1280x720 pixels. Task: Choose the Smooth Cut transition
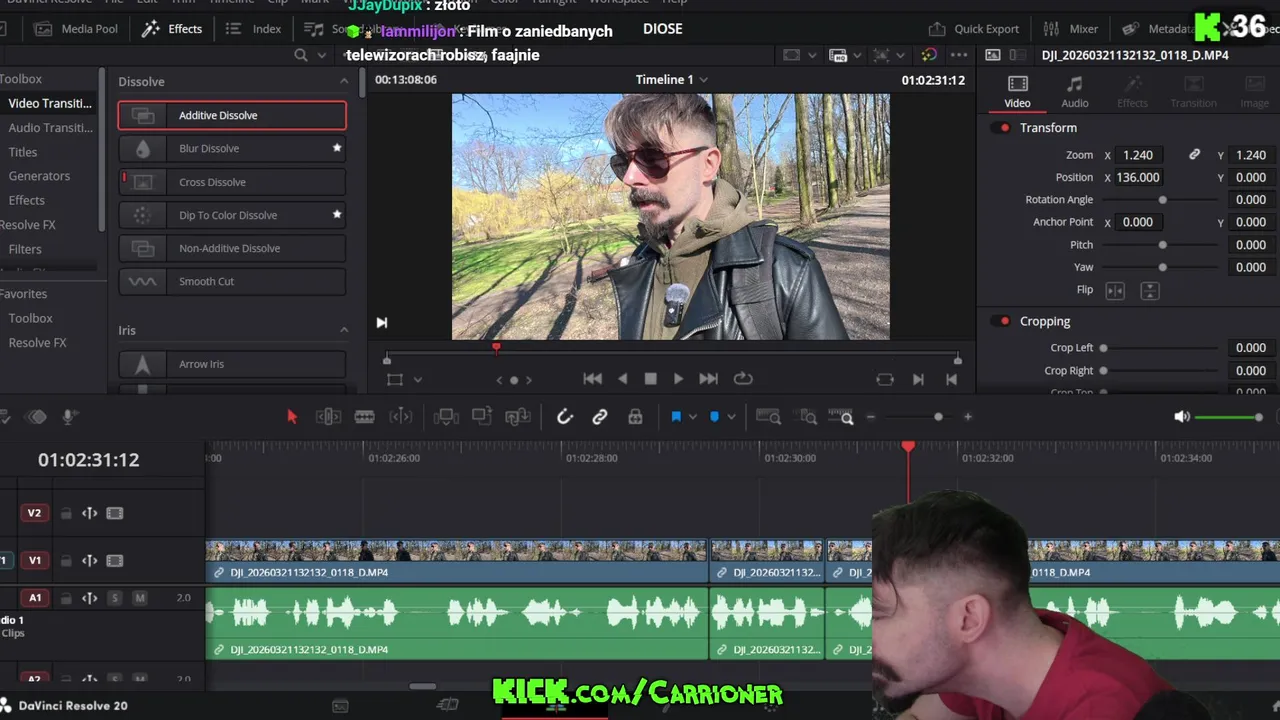pyautogui.click(x=232, y=281)
